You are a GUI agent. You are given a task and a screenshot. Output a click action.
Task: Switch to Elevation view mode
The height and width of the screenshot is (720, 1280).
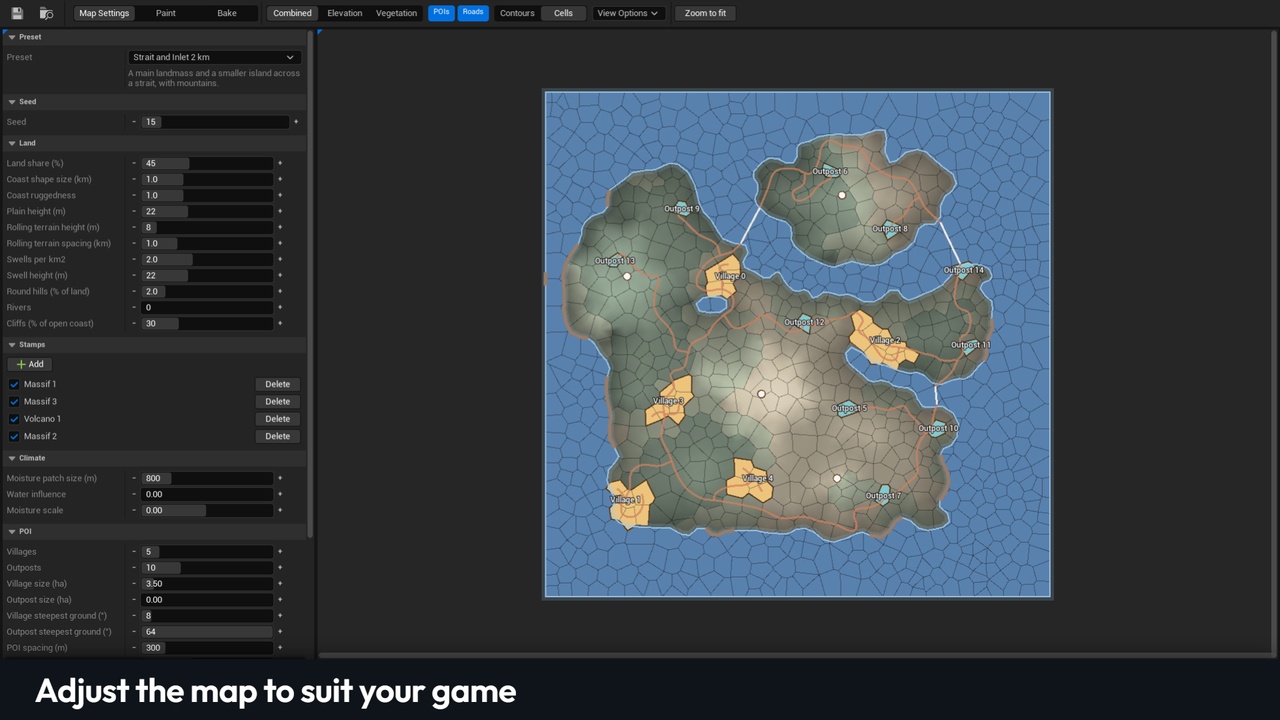(345, 13)
